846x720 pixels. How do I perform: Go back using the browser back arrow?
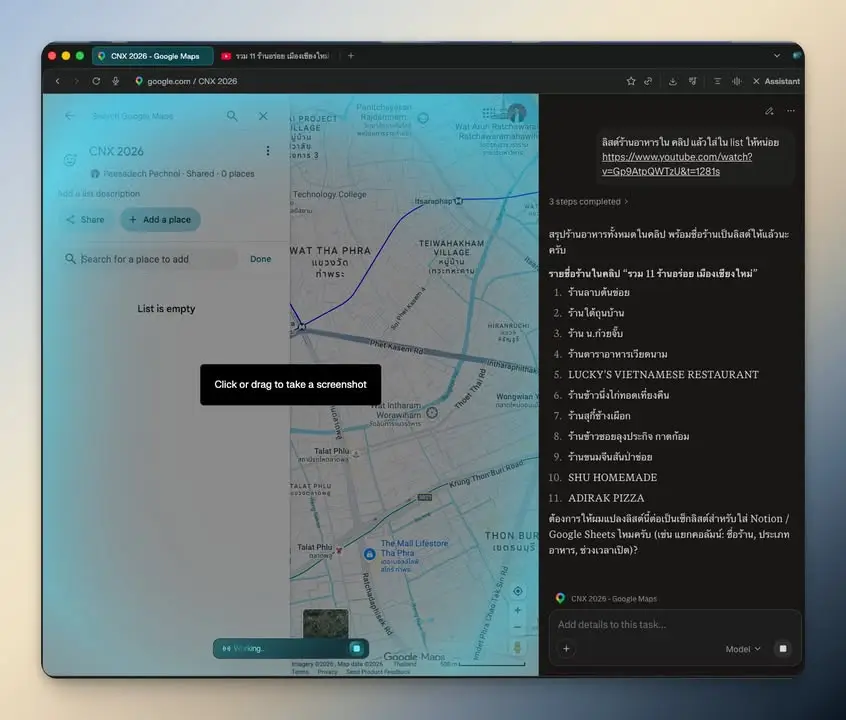58,81
